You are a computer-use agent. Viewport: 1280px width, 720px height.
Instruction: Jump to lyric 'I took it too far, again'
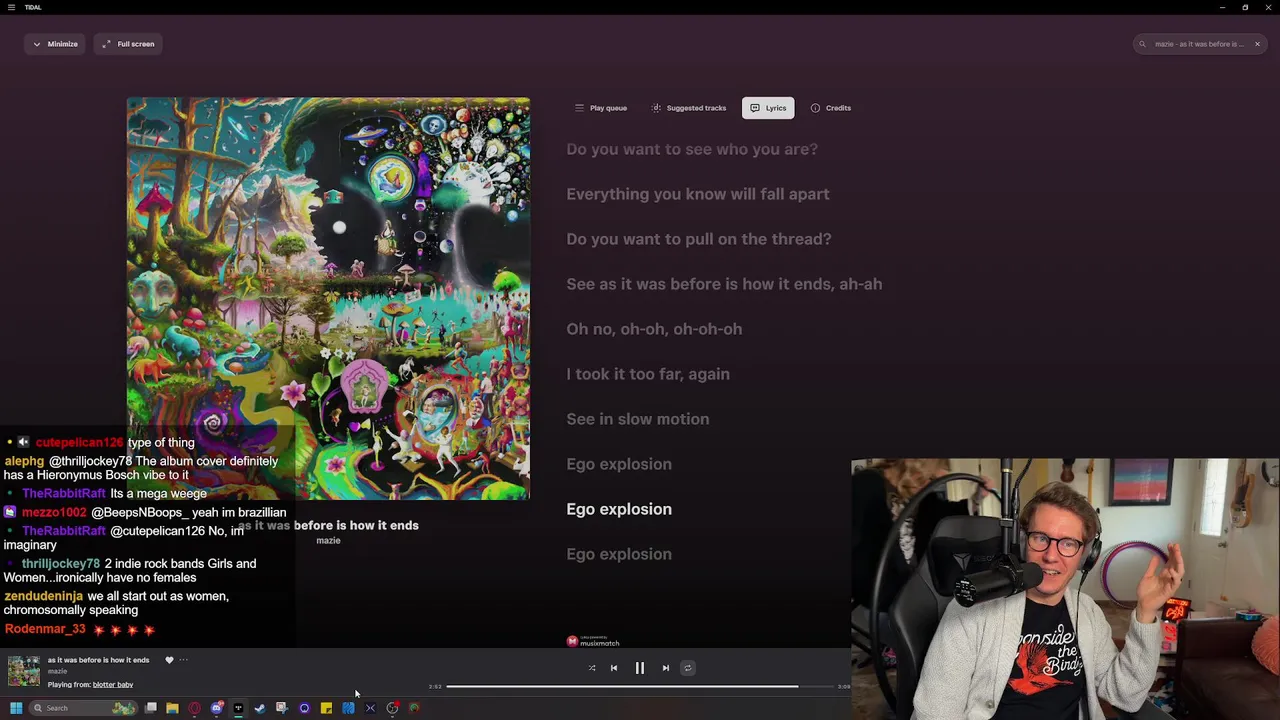(648, 374)
